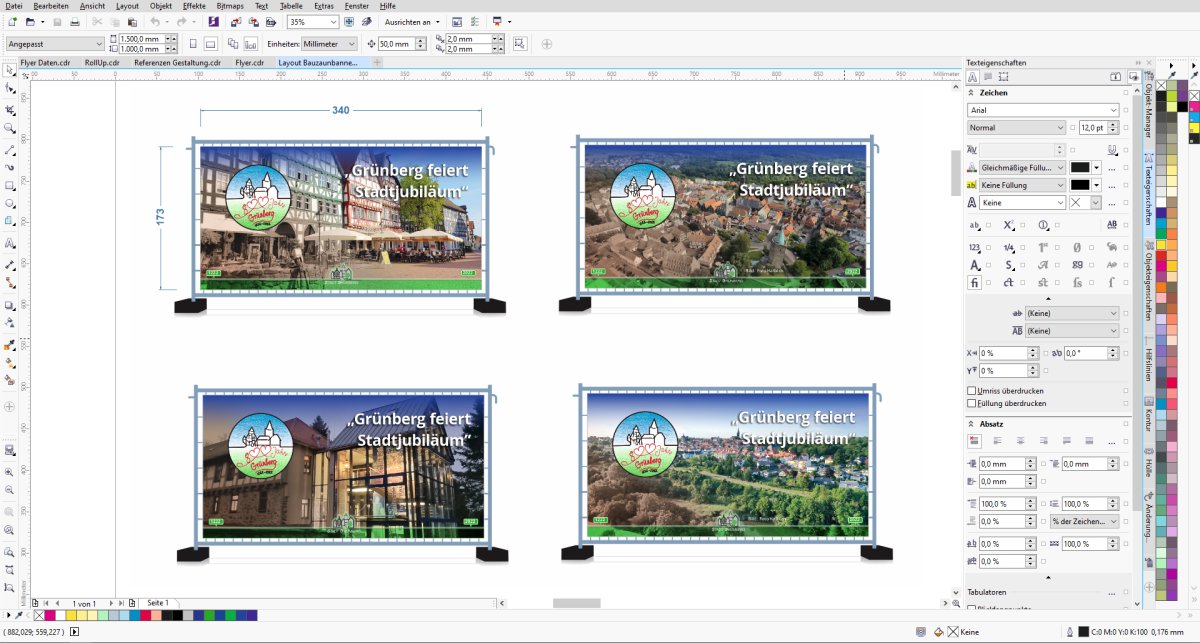Enable 'Füllung überdrucken' checkbox
This screenshot has height=643, width=1200.
pyautogui.click(x=972, y=403)
